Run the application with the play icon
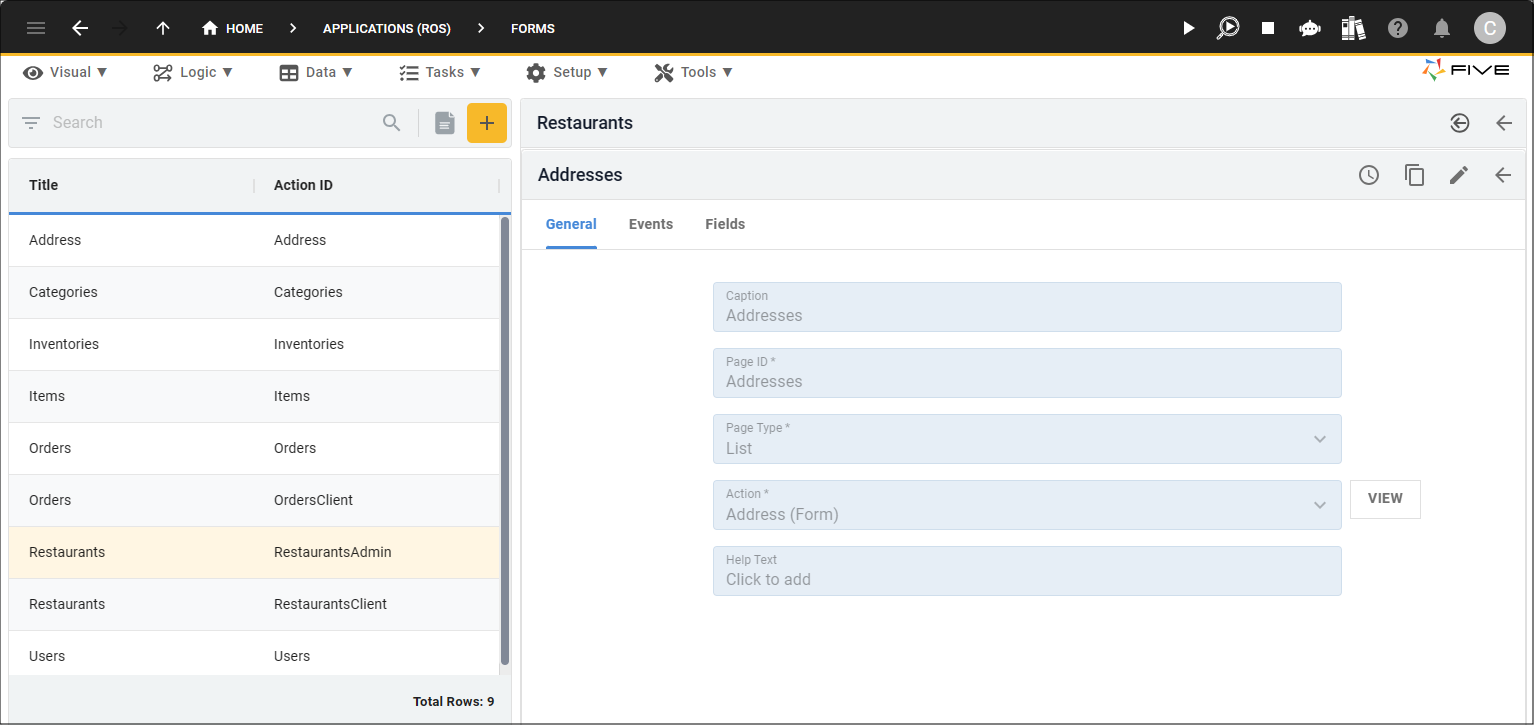Screen dimensions: 1534x725 coord(1188,28)
